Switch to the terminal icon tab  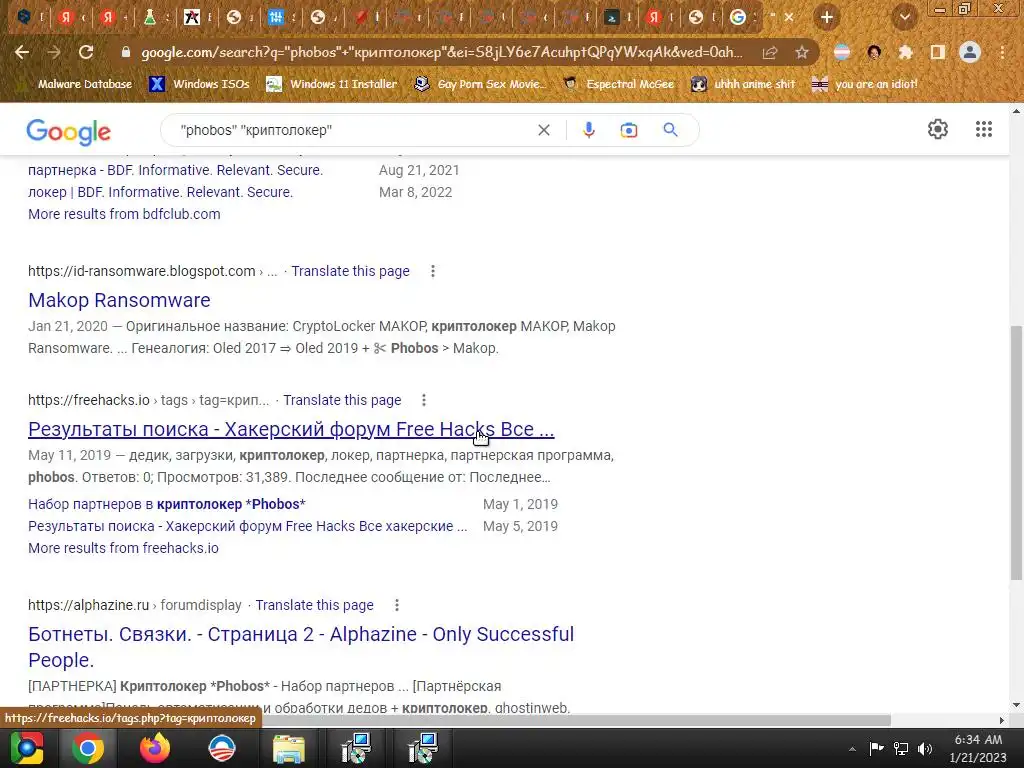(611, 17)
